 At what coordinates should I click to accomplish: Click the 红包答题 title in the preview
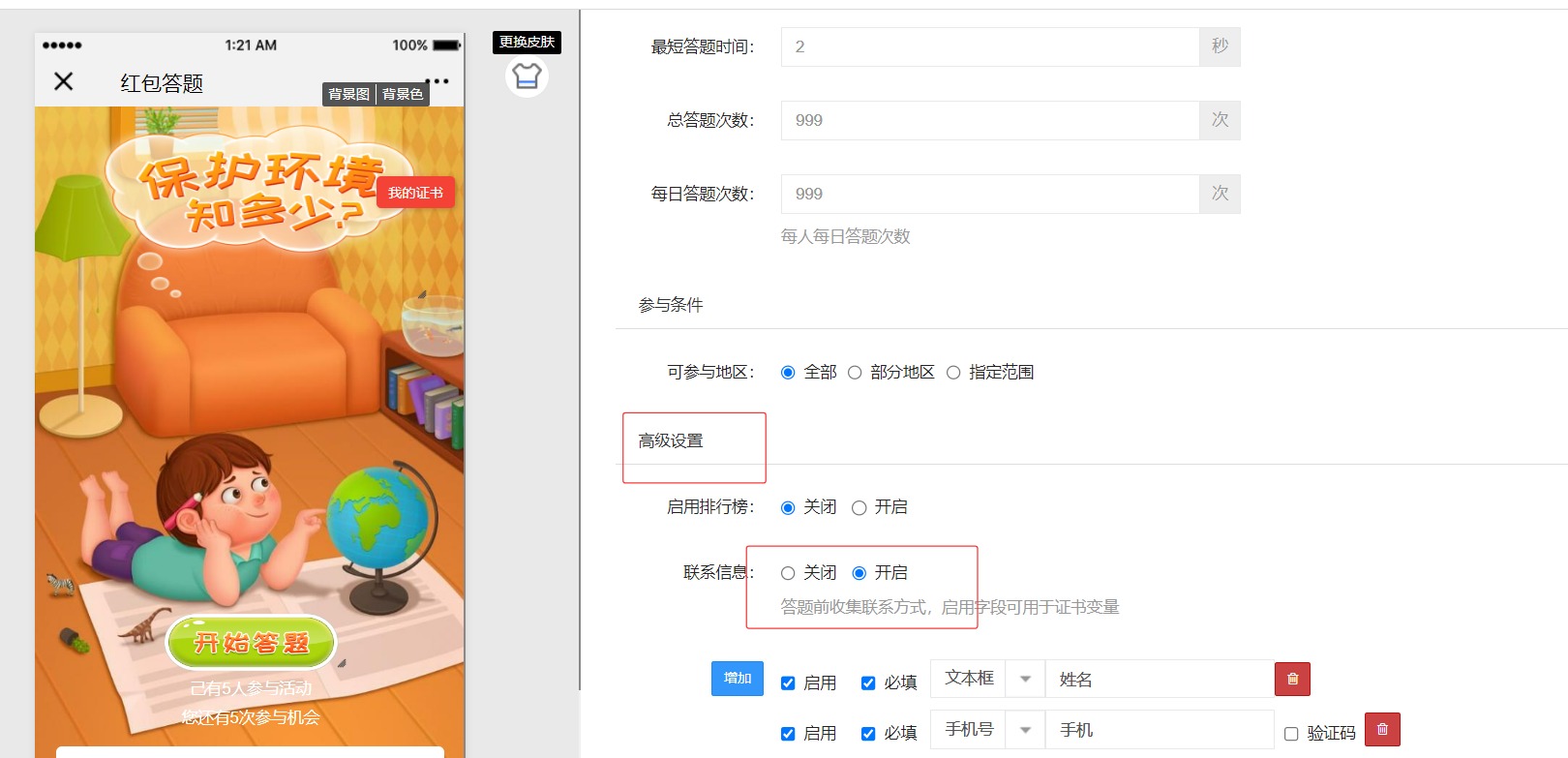click(162, 83)
